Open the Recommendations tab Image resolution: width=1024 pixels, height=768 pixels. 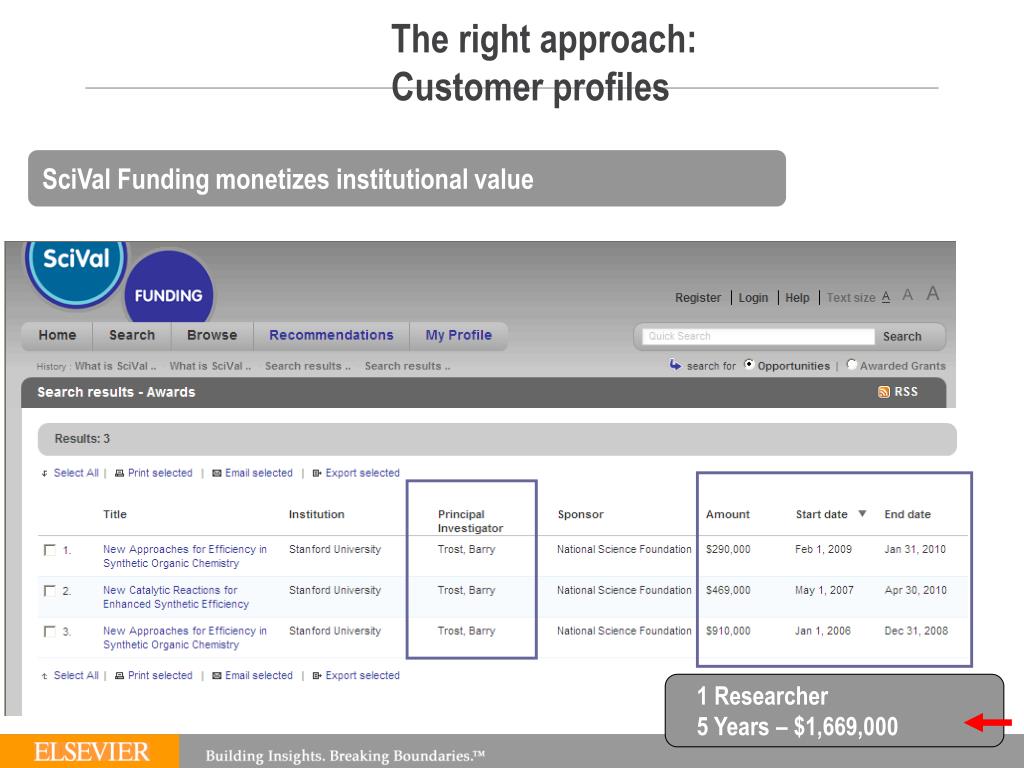[x=331, y=336]
